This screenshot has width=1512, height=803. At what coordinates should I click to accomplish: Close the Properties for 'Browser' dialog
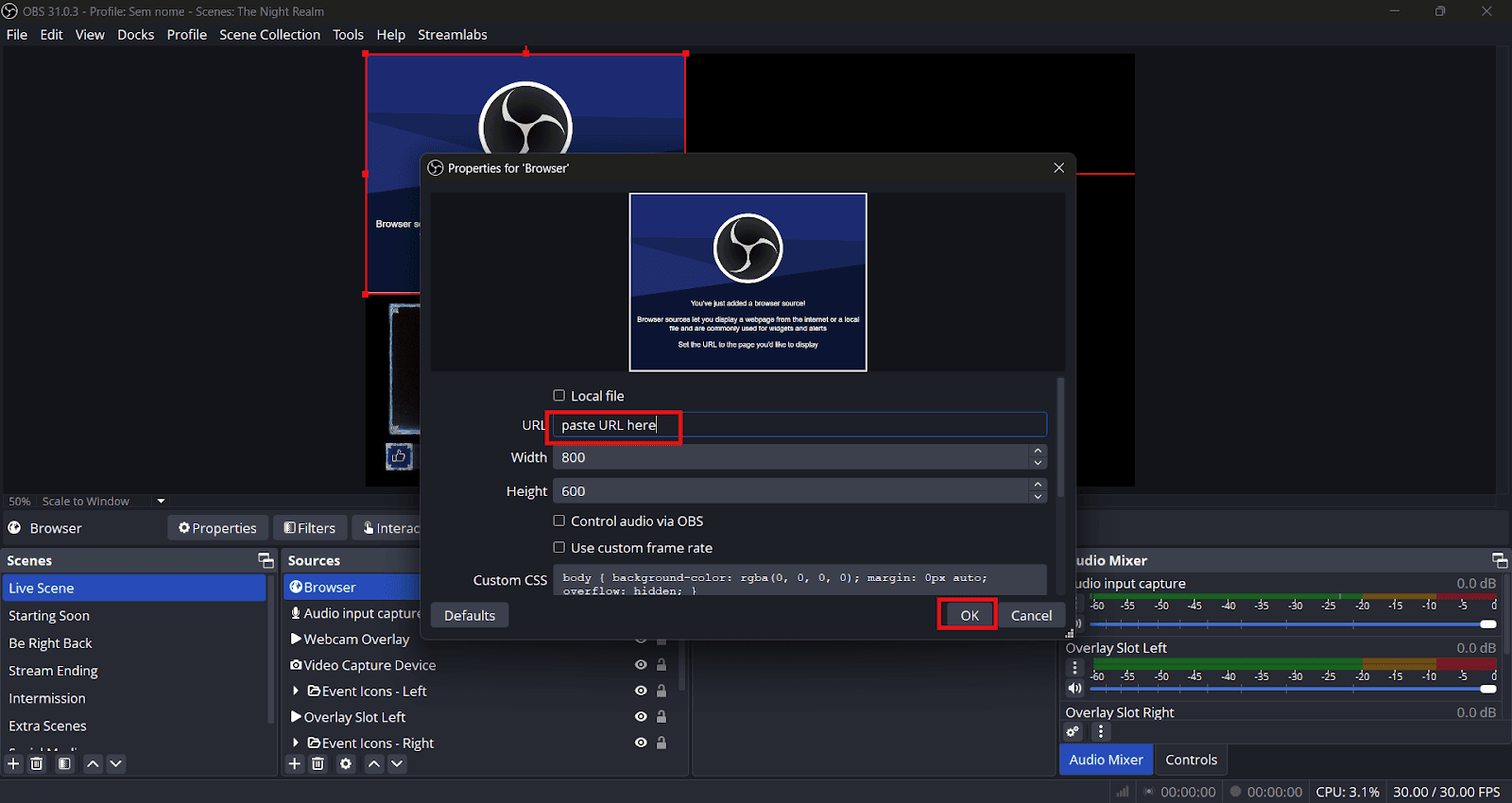click(1058, 167)
